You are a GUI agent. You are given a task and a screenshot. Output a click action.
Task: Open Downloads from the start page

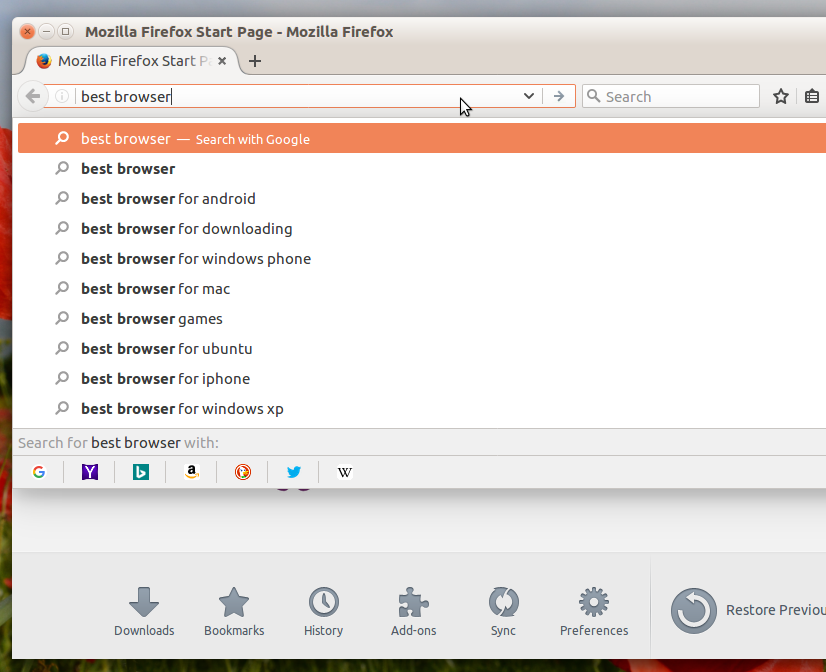[144, 611]
